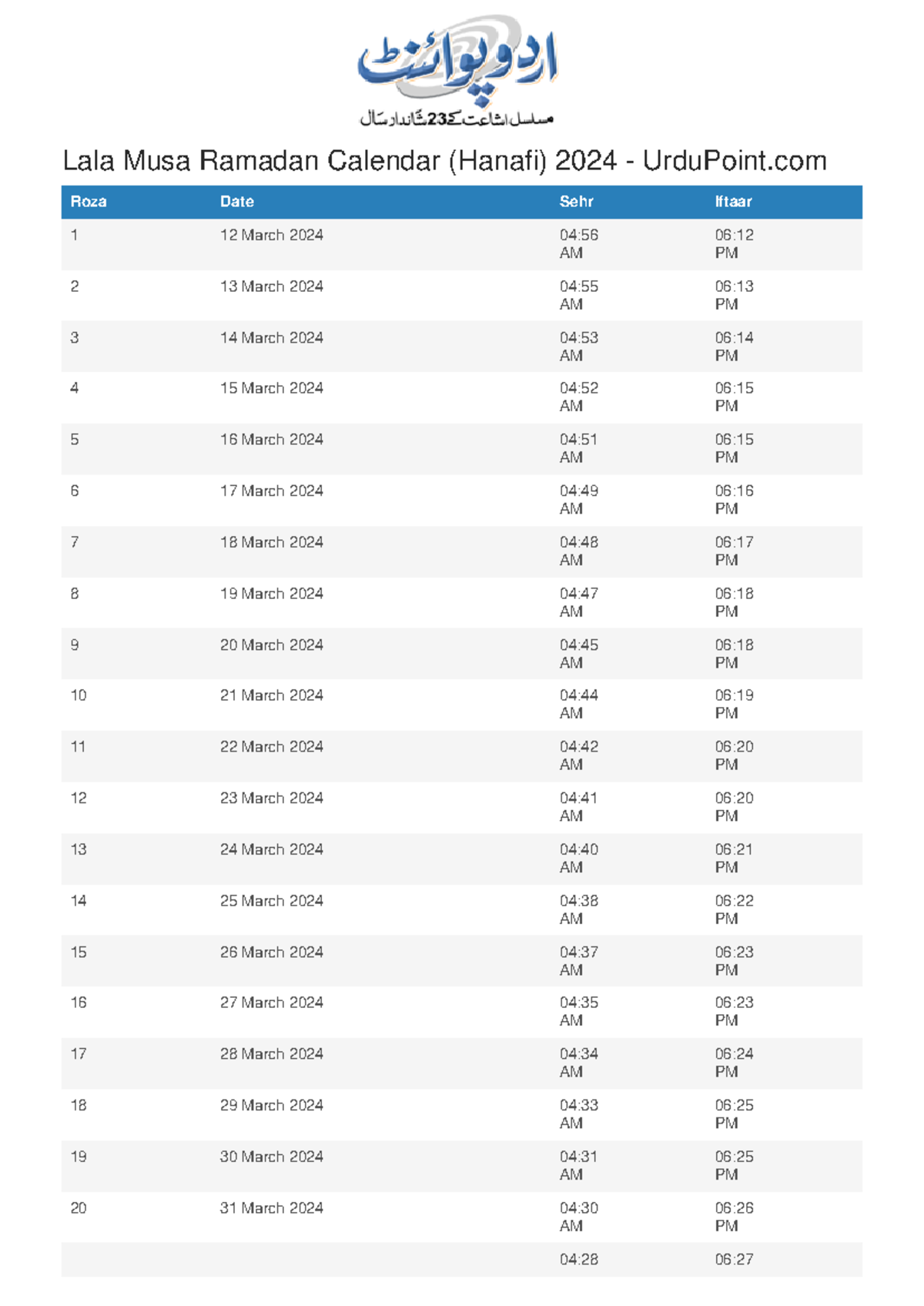Click the UrduPoint logo at the top
Image resolution: width=924 pixels, height=1306 pixels.
pos(457,63)
